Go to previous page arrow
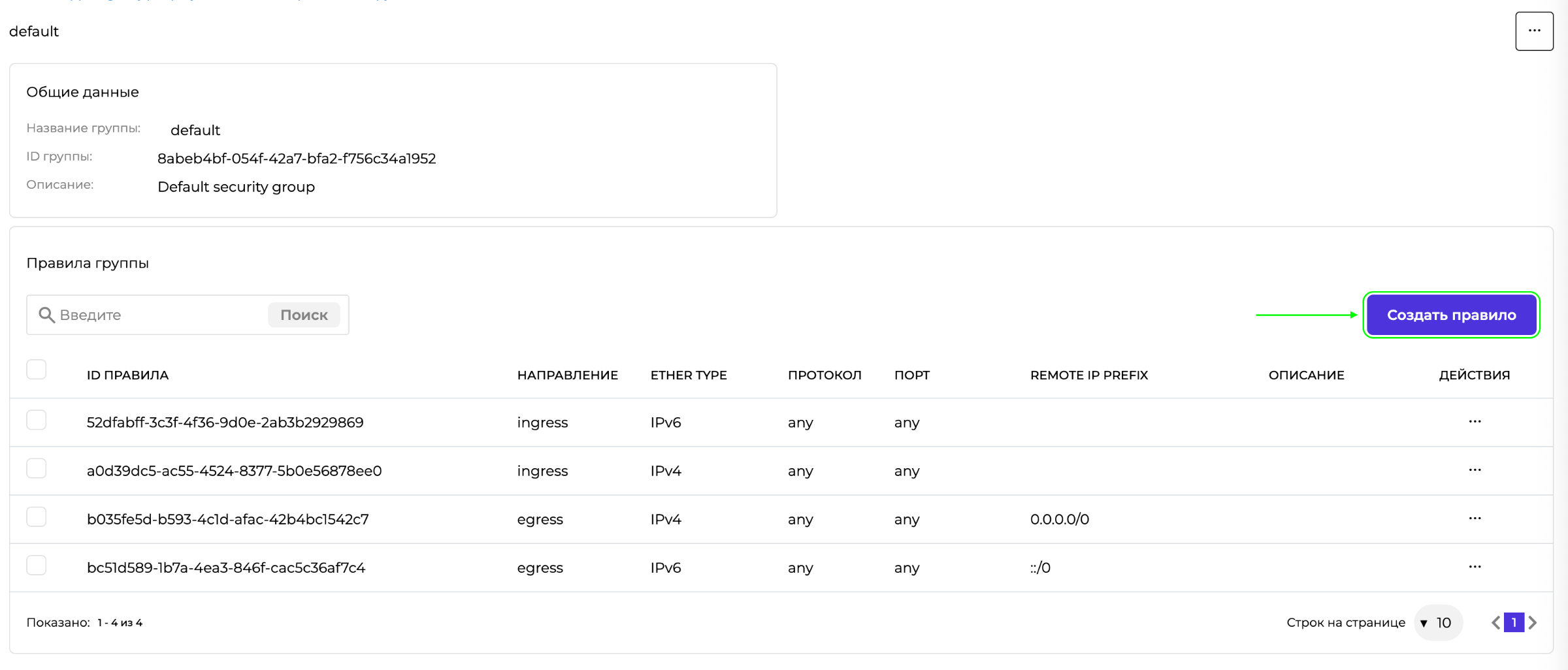This screenshot has width=1568, height=670. coord(1495,622)
